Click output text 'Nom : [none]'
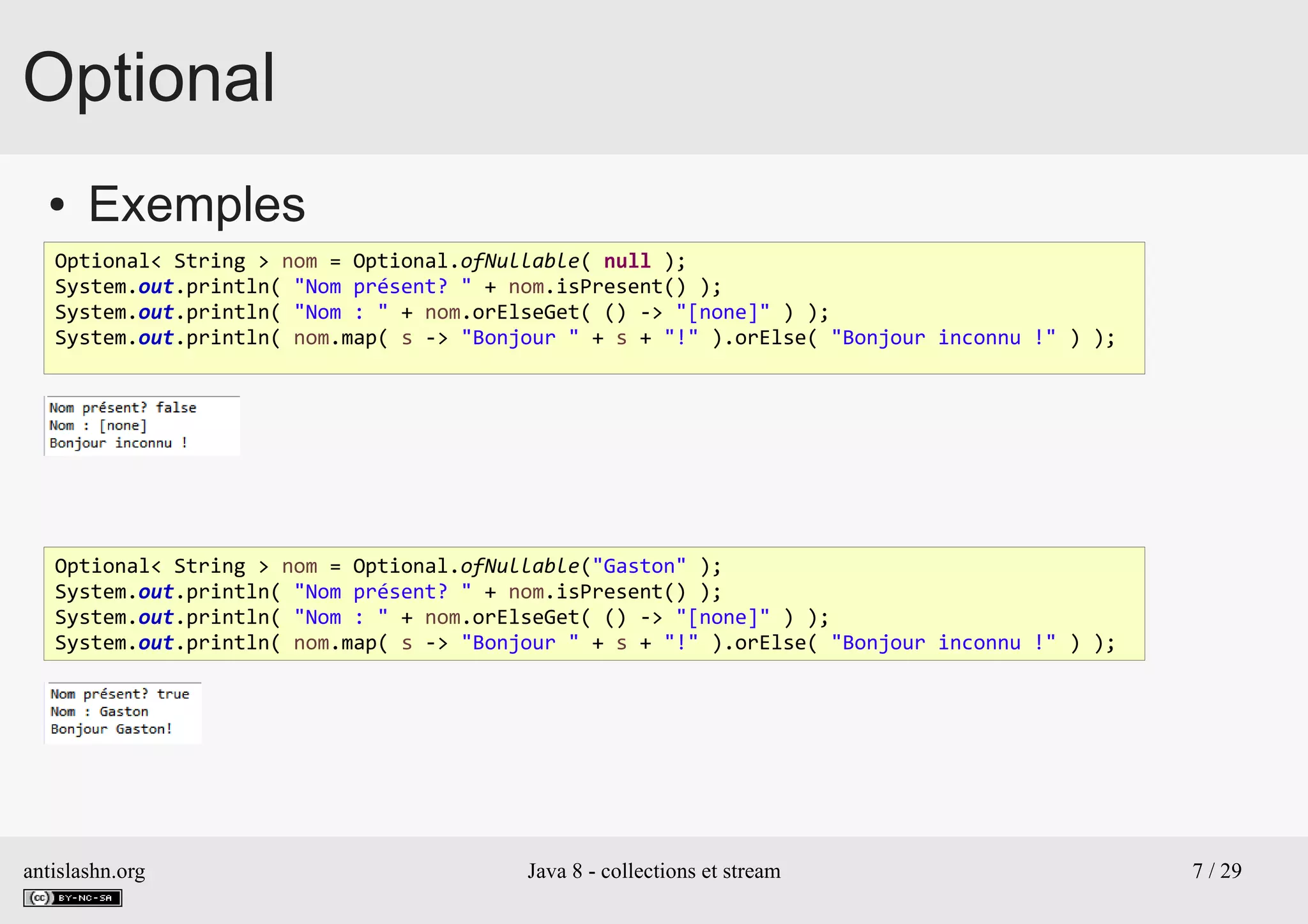Viewport: 1308px width, 924px height. tap(98, 425)
